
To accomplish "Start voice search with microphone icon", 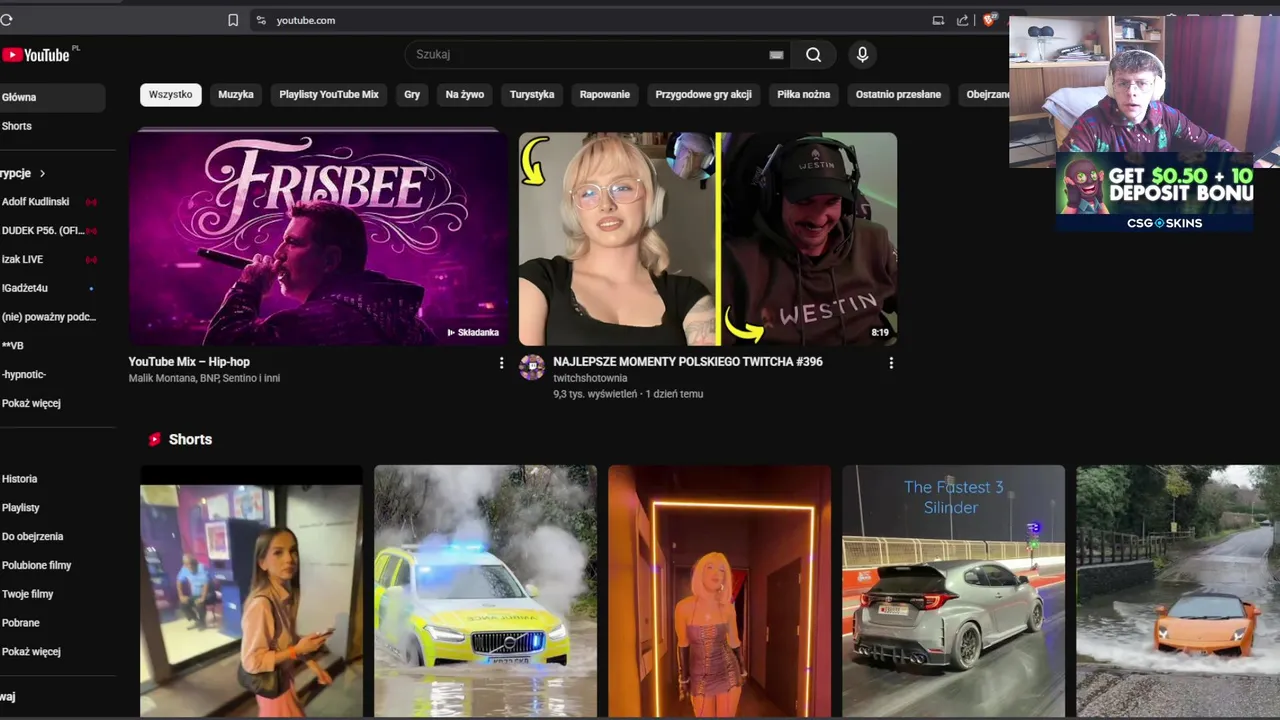I will 862,55.
